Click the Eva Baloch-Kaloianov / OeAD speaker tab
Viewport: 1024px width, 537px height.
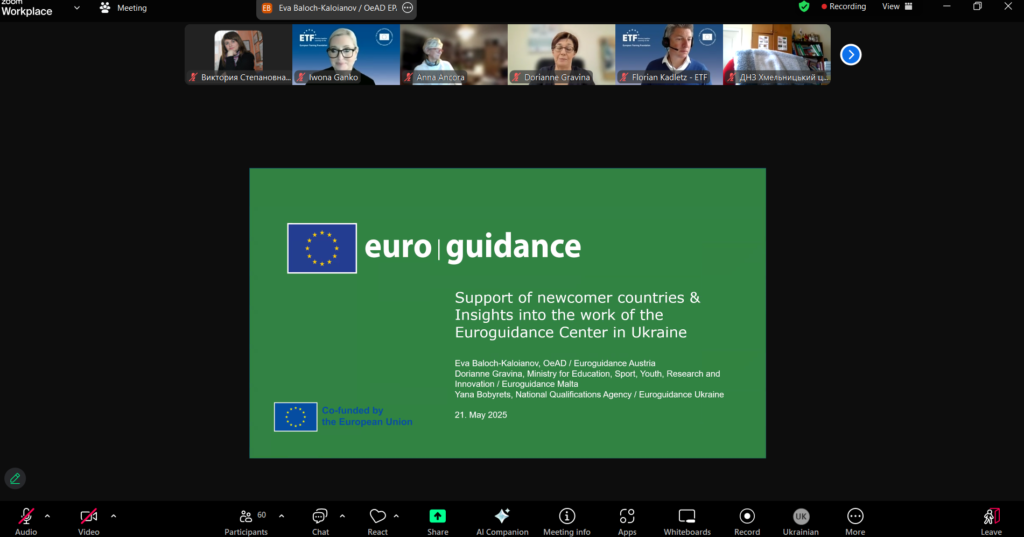[x=336, y=8]
